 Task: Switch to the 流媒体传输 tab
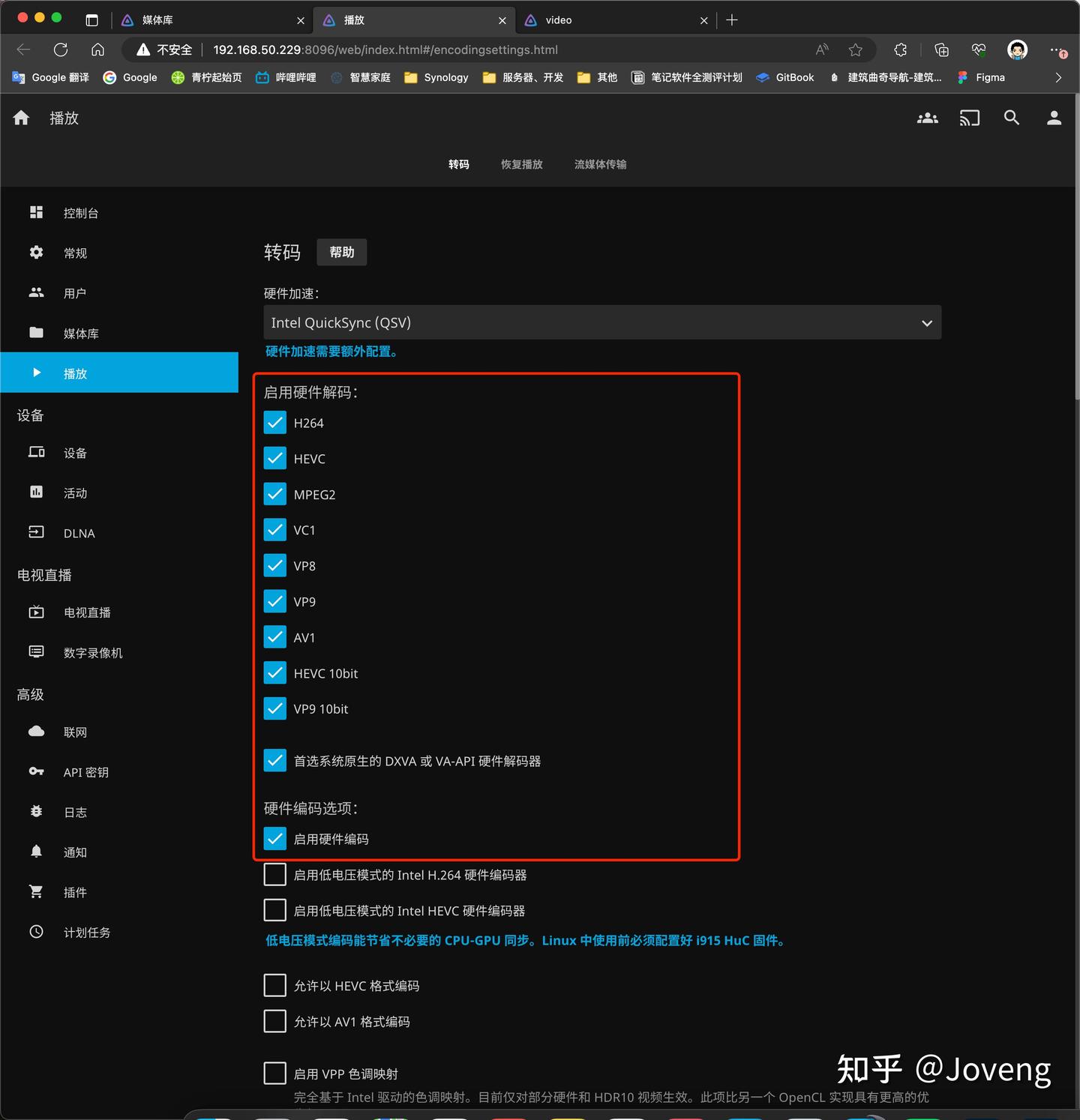point(601,164)
